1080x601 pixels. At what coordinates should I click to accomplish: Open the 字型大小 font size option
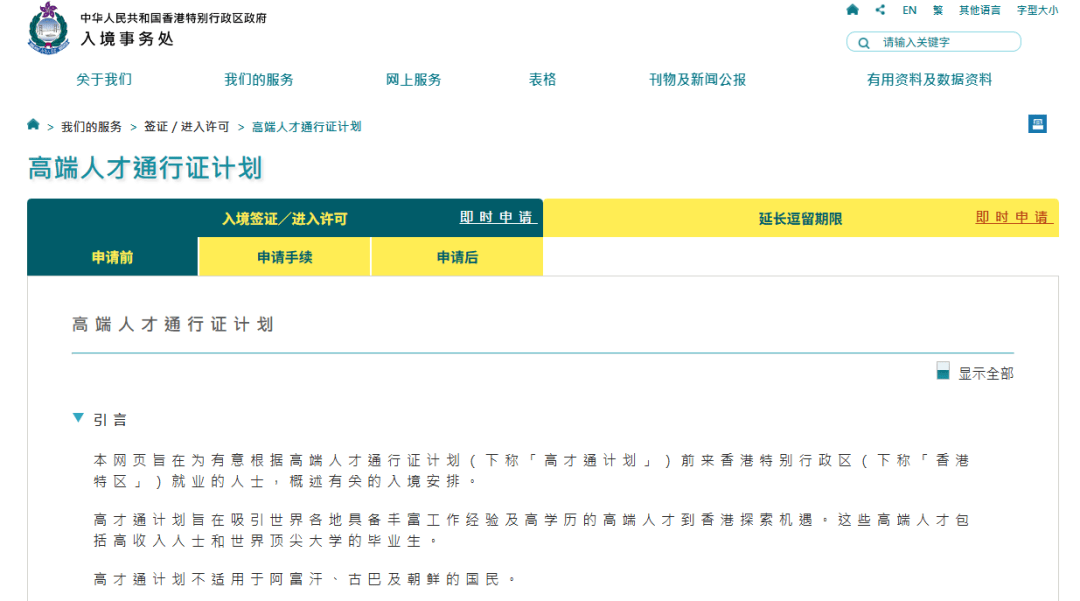coord(1037,10)
